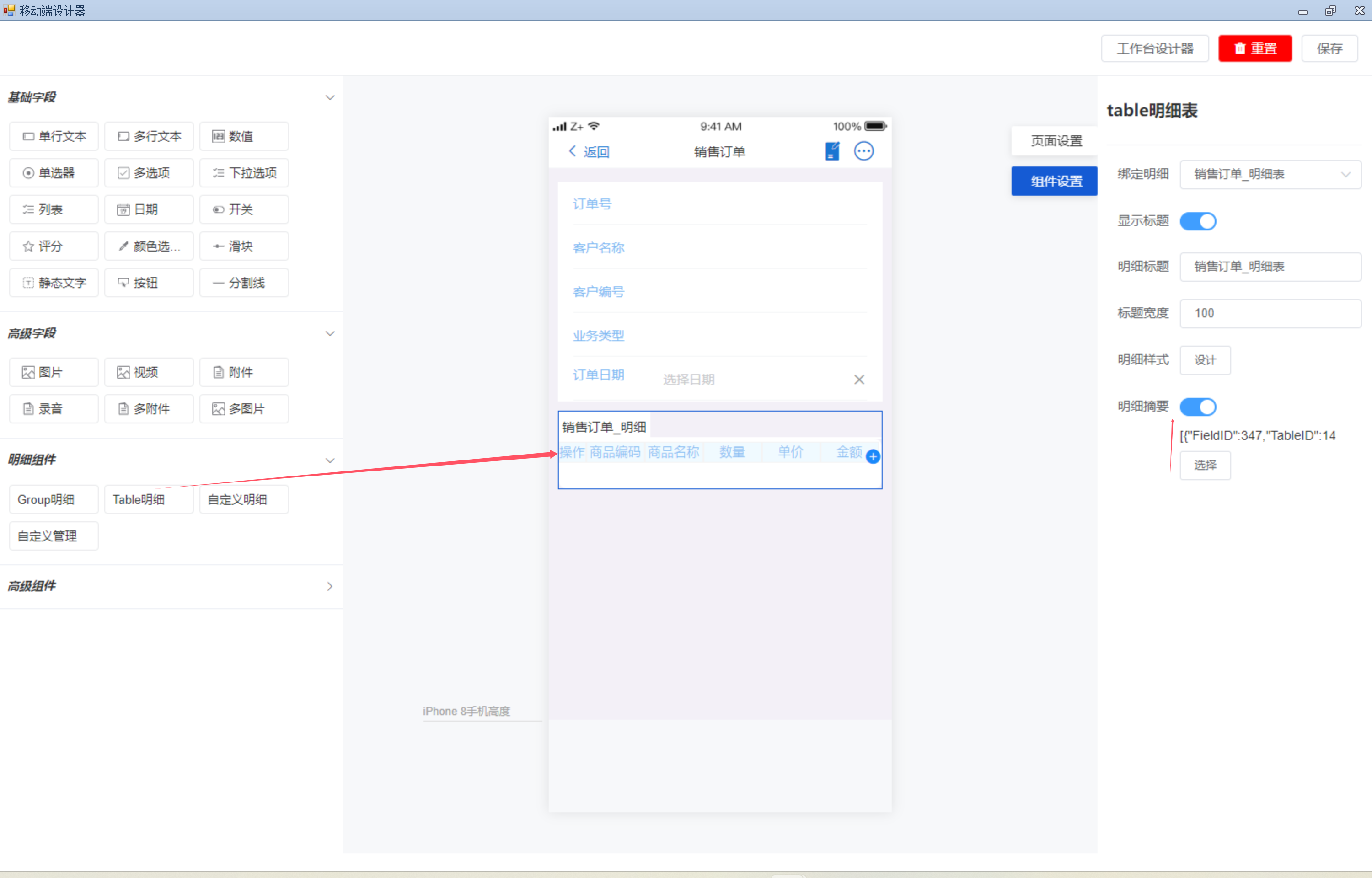
Task: Open the 绑定明细 dropdown
Action: [x=1270, y=175]
